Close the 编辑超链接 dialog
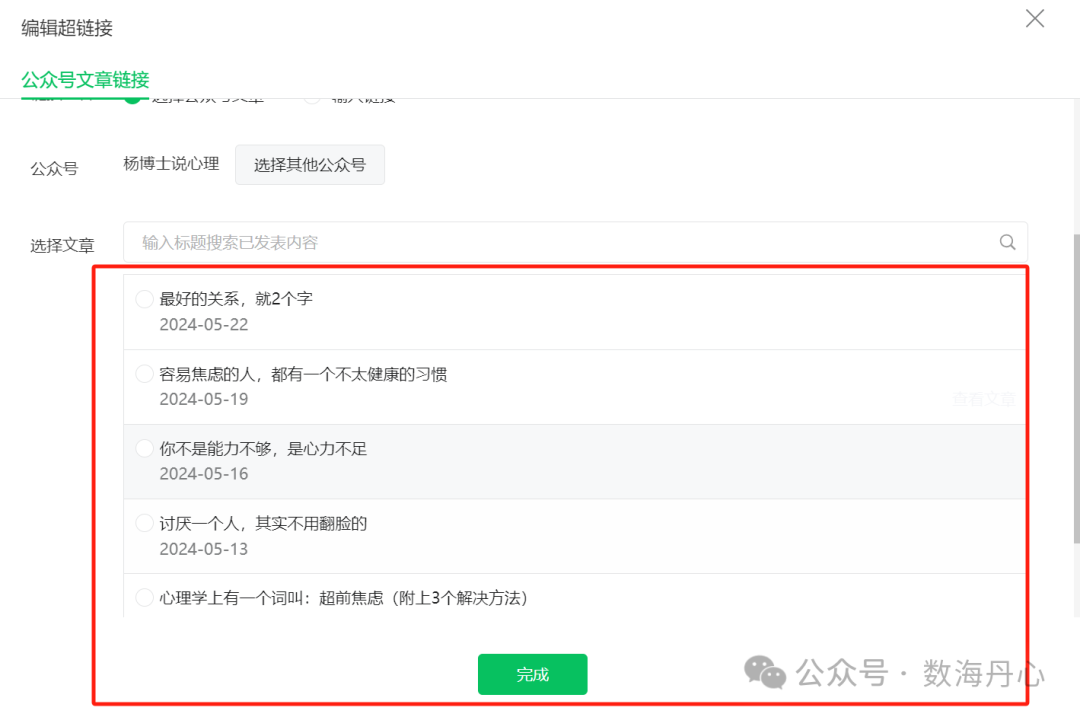Viewport: 1080px width, 717px height. coord(1035,19)
